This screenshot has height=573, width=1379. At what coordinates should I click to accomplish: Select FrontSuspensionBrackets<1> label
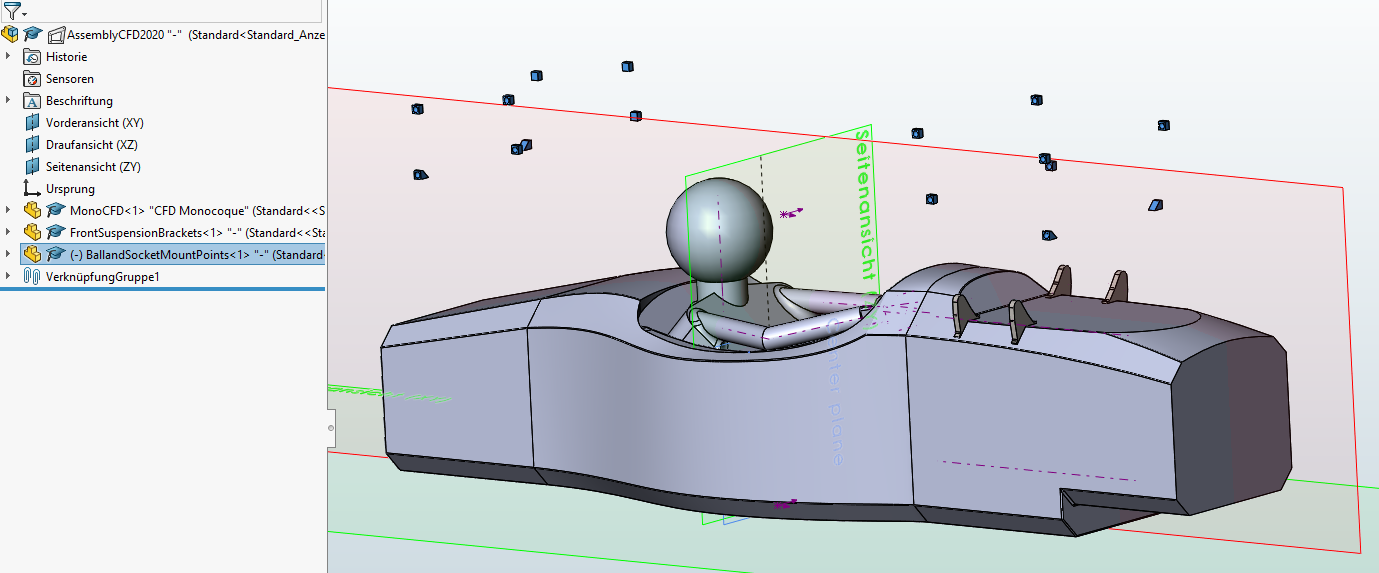[x=198, y=233]
